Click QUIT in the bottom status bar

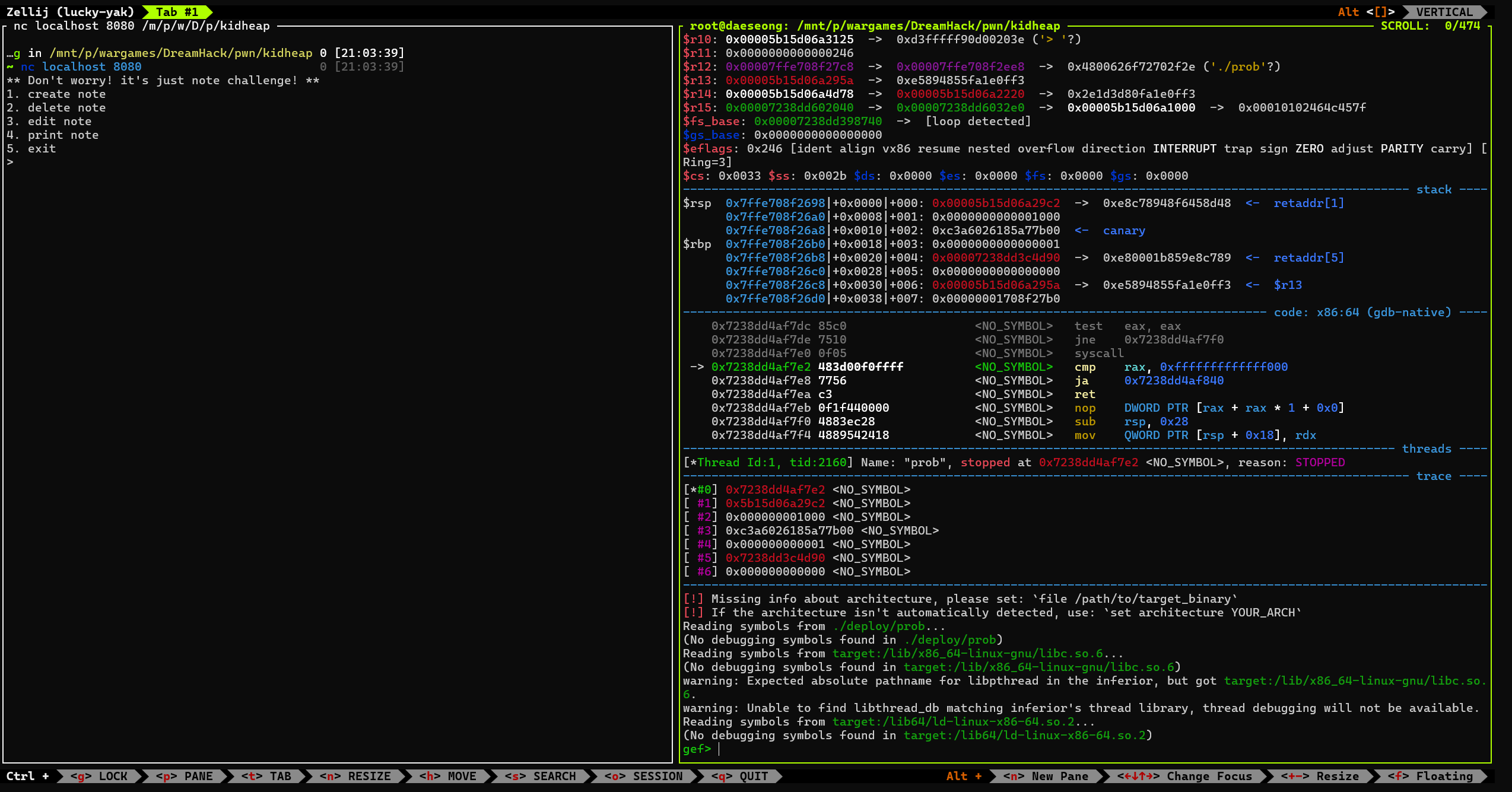tap(740, 776)
